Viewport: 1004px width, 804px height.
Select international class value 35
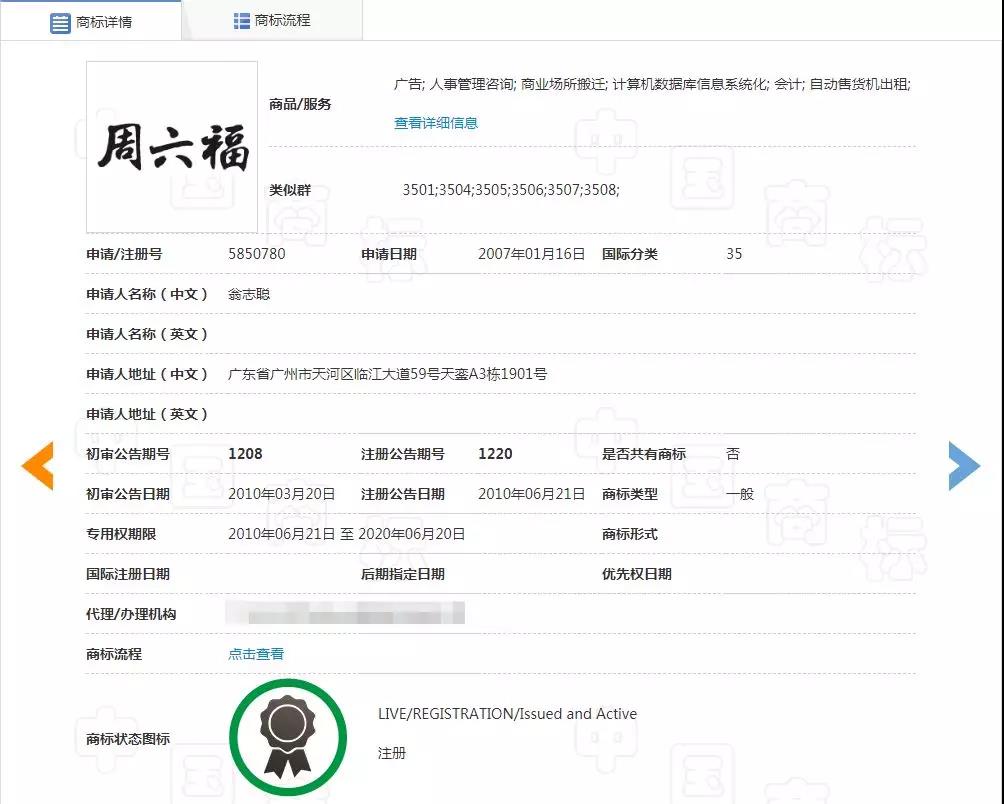734,253
